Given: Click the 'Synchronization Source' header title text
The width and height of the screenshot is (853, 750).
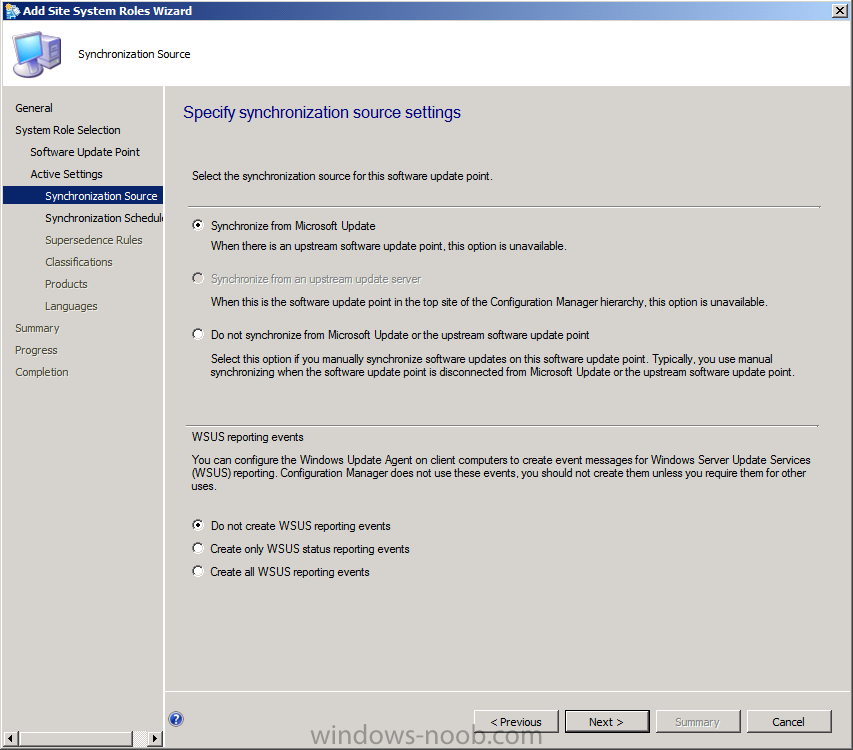Looking at the screenshot, I should point(134,54).
